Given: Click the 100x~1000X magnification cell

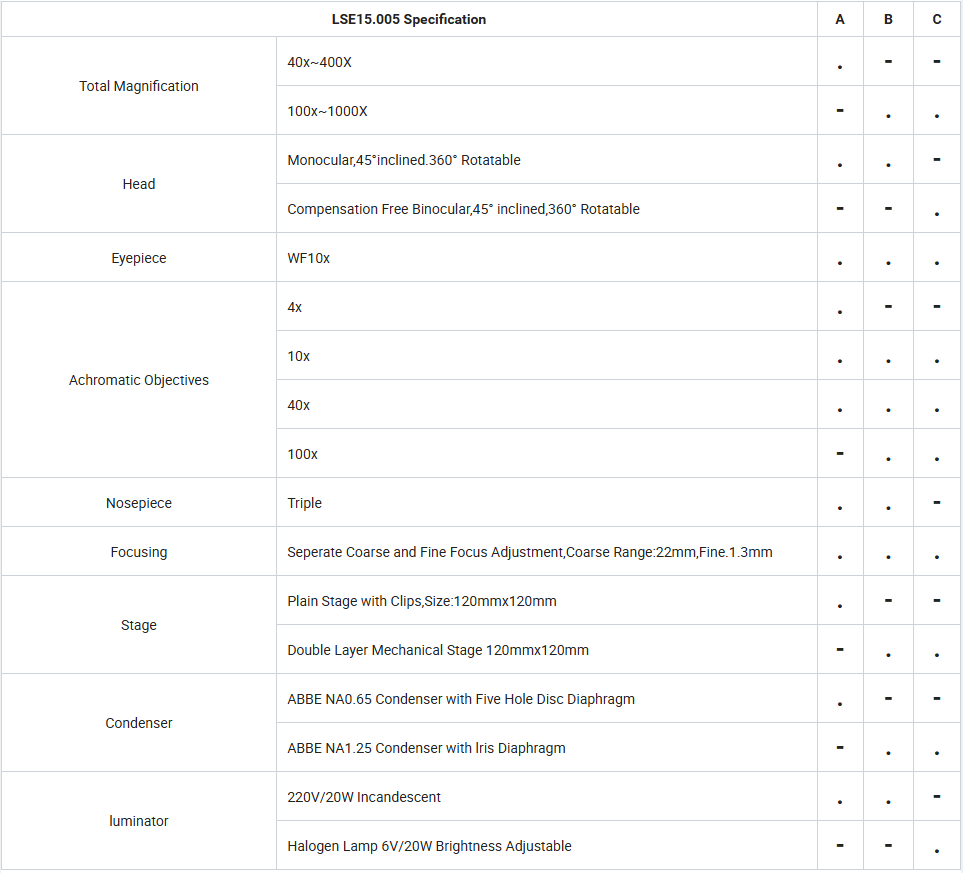Looking at the screenshot, I should point(547,111).
